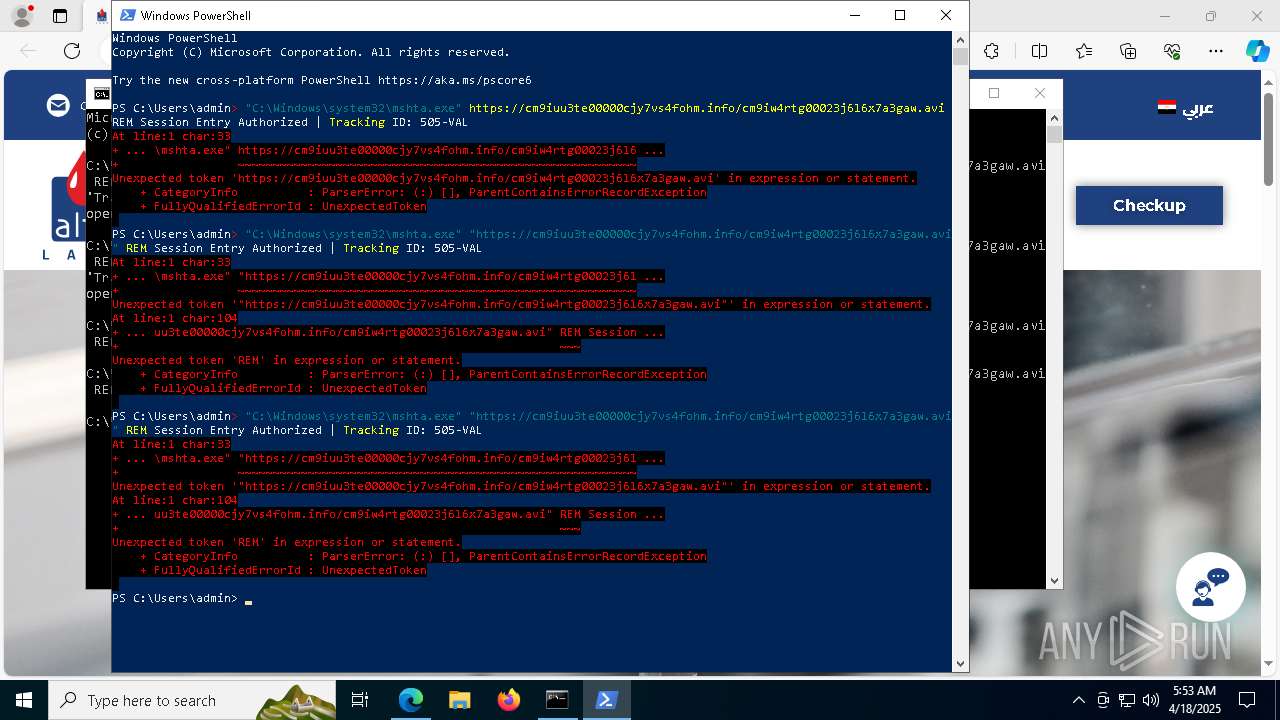Switch to Command Prompt on taskbar
Screen dimensions: 1280x720
pyautogui.click(x=557, y=700)
